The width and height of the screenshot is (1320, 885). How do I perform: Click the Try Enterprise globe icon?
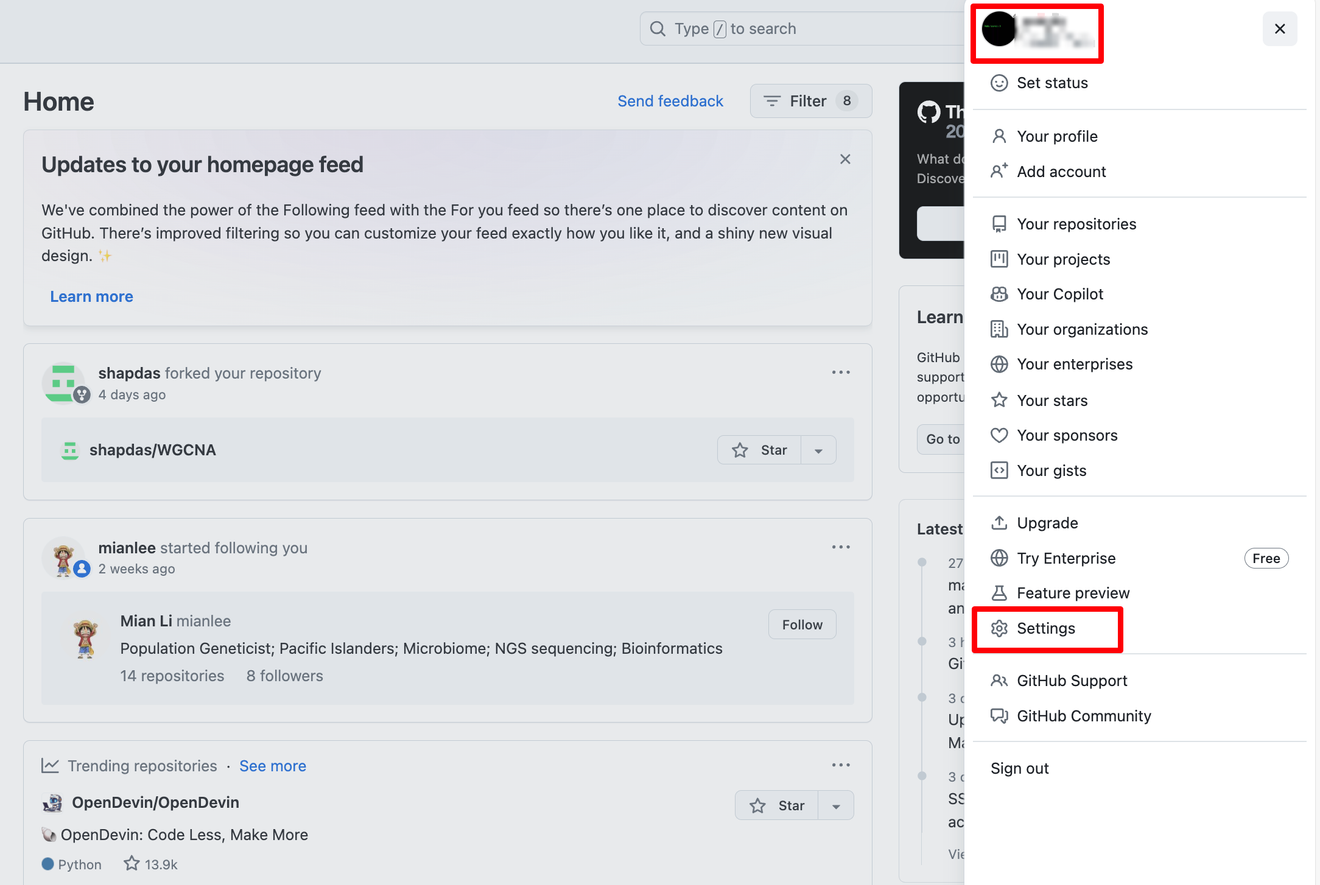[x=999, y=558]
